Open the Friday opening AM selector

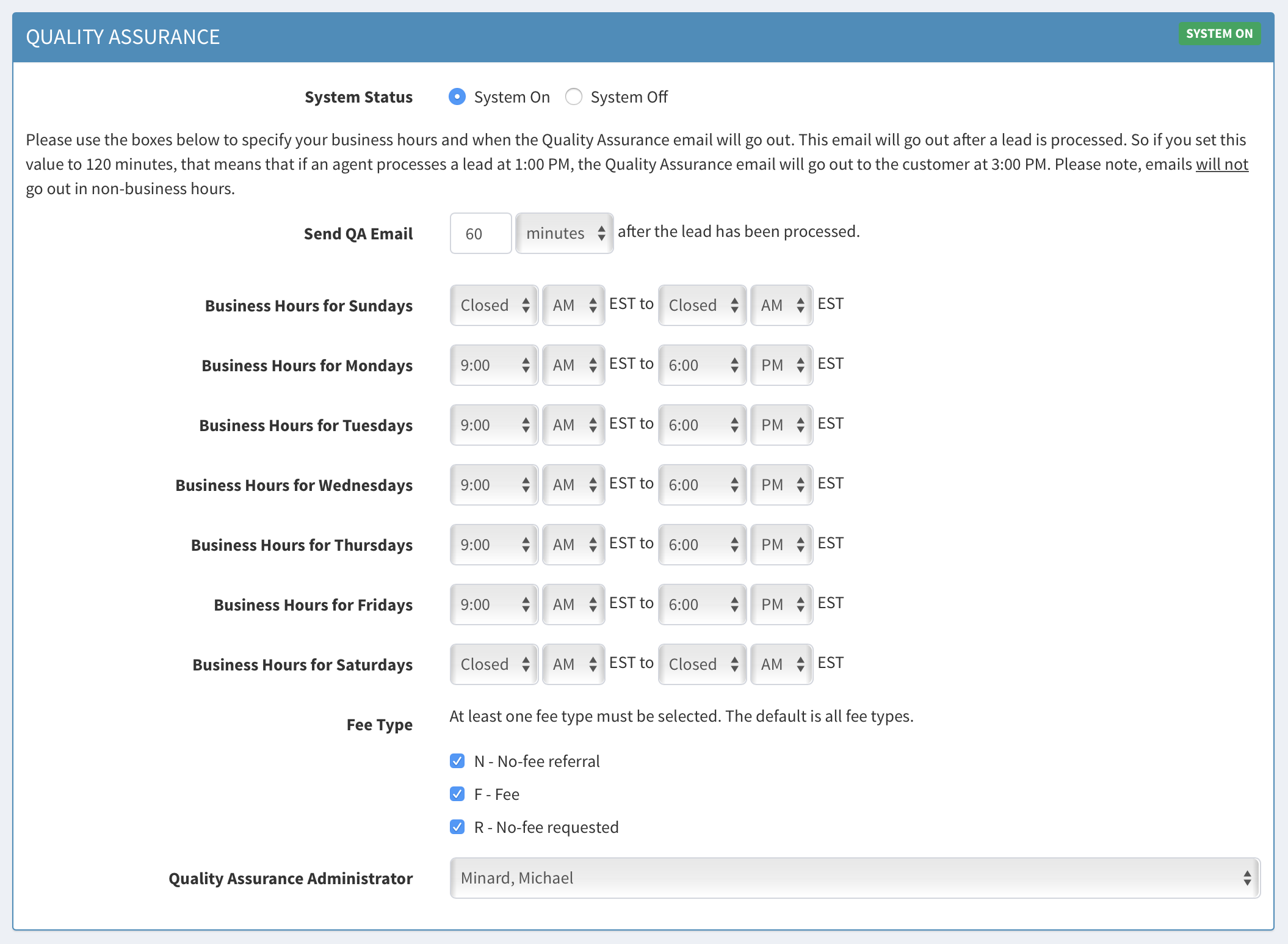[x=573, y=604]
